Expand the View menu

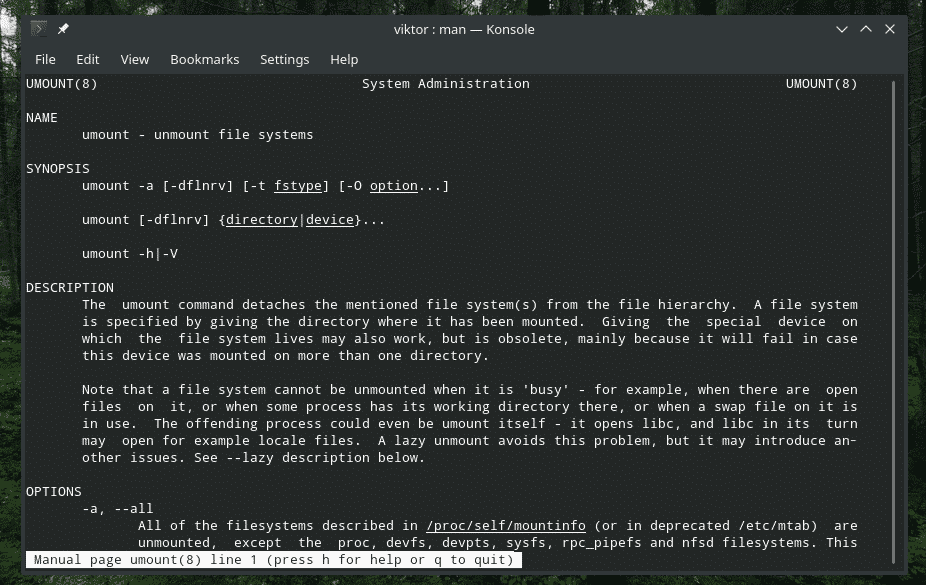135,59
